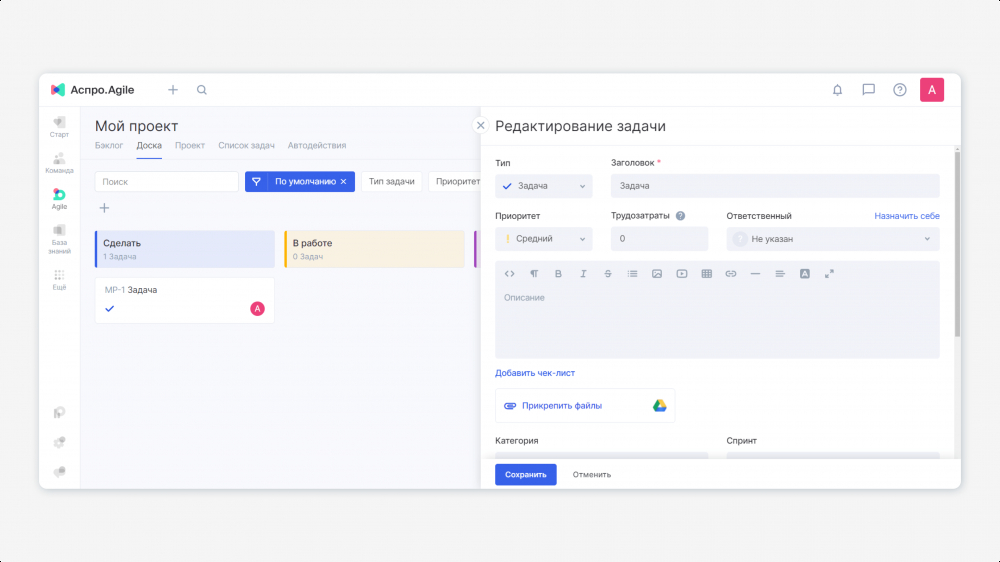This screenshot has height=562, width=1000.
Task: Open the Agile sidebar section
Action: pyautogui.click(x=59, y=199)
